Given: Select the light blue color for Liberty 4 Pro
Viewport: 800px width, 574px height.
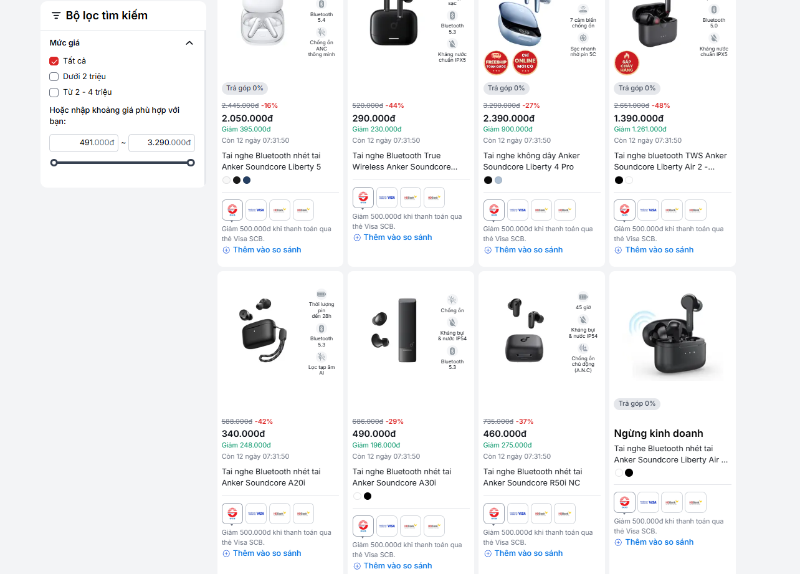Looking at the screenshot, I should point(498,180).
